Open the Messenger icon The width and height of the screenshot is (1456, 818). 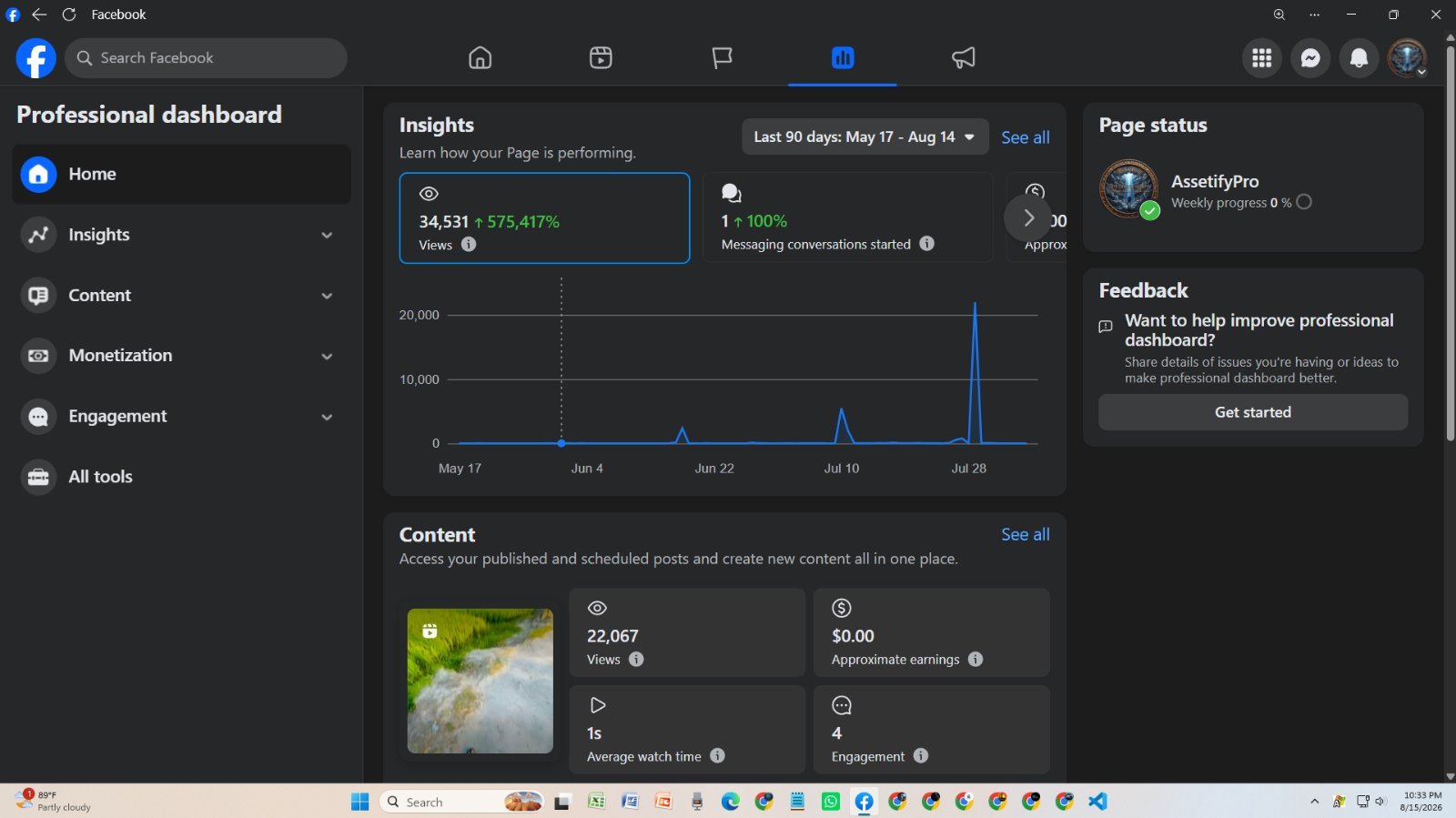(1310, 58)
